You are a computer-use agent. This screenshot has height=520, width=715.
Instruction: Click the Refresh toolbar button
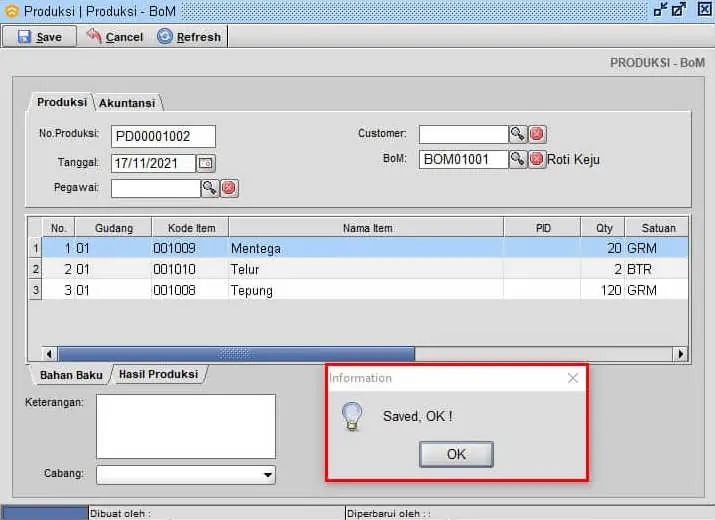pos(189,37)
